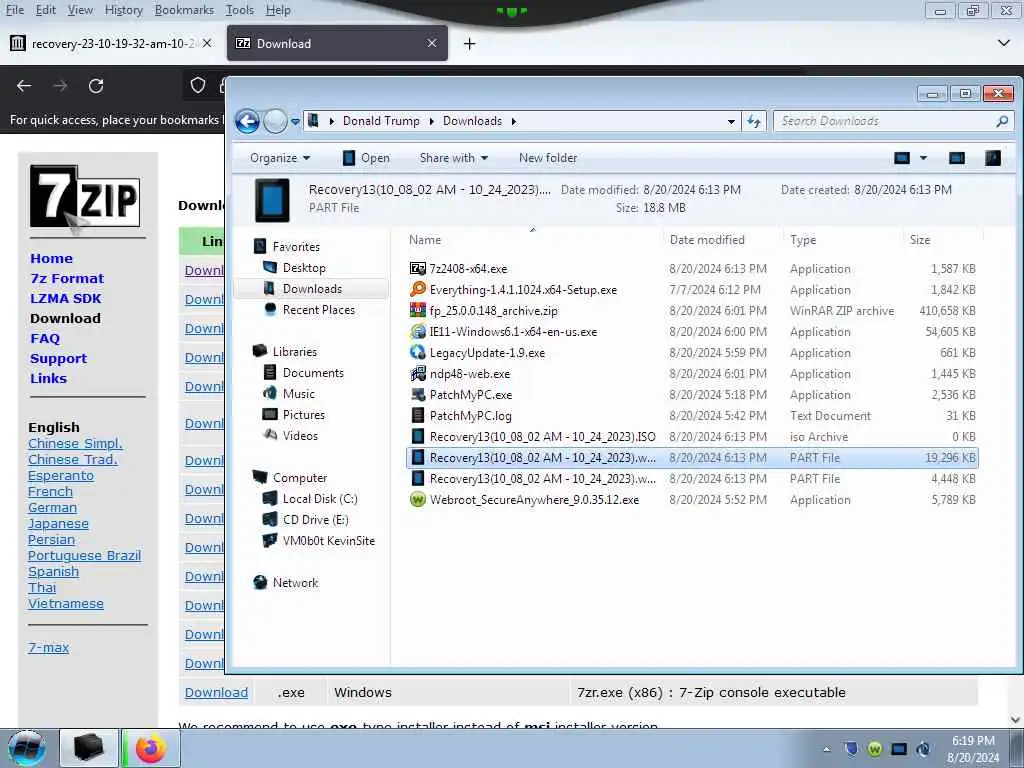Click the change view icon
This screenshot has height=768, width=1024.
click(902, 158)
